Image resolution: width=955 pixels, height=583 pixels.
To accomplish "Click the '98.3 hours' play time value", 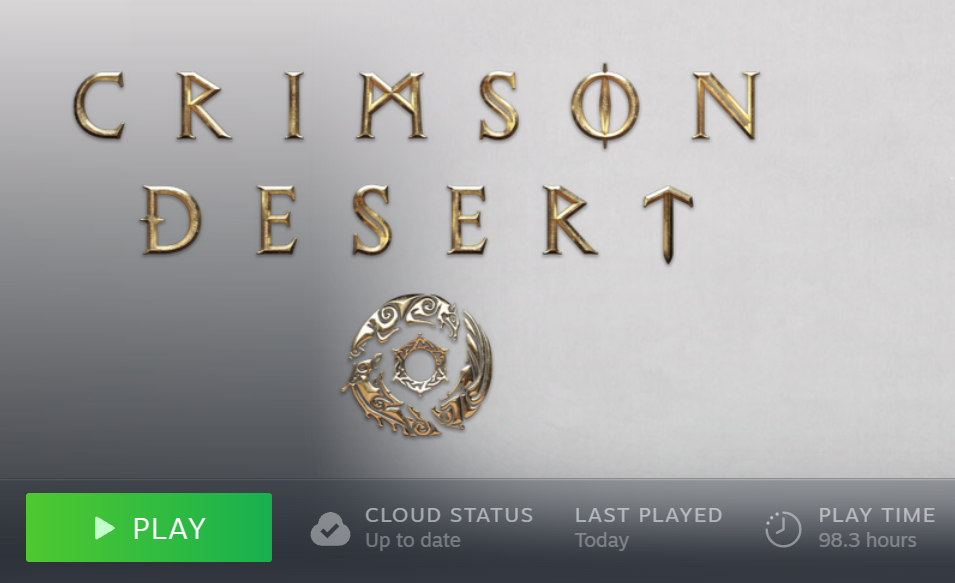I will pos(867,540).
